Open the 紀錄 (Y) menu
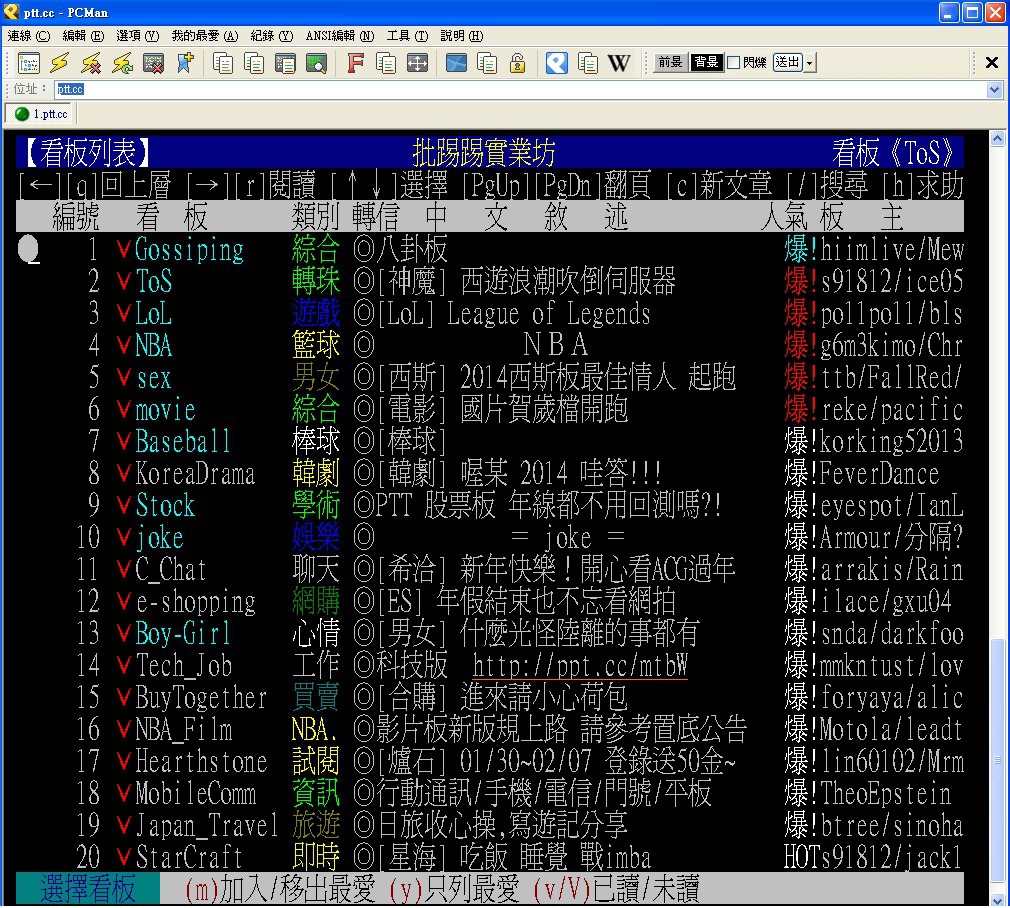Viewport: 1010px width, 908px height. point(271,36)
